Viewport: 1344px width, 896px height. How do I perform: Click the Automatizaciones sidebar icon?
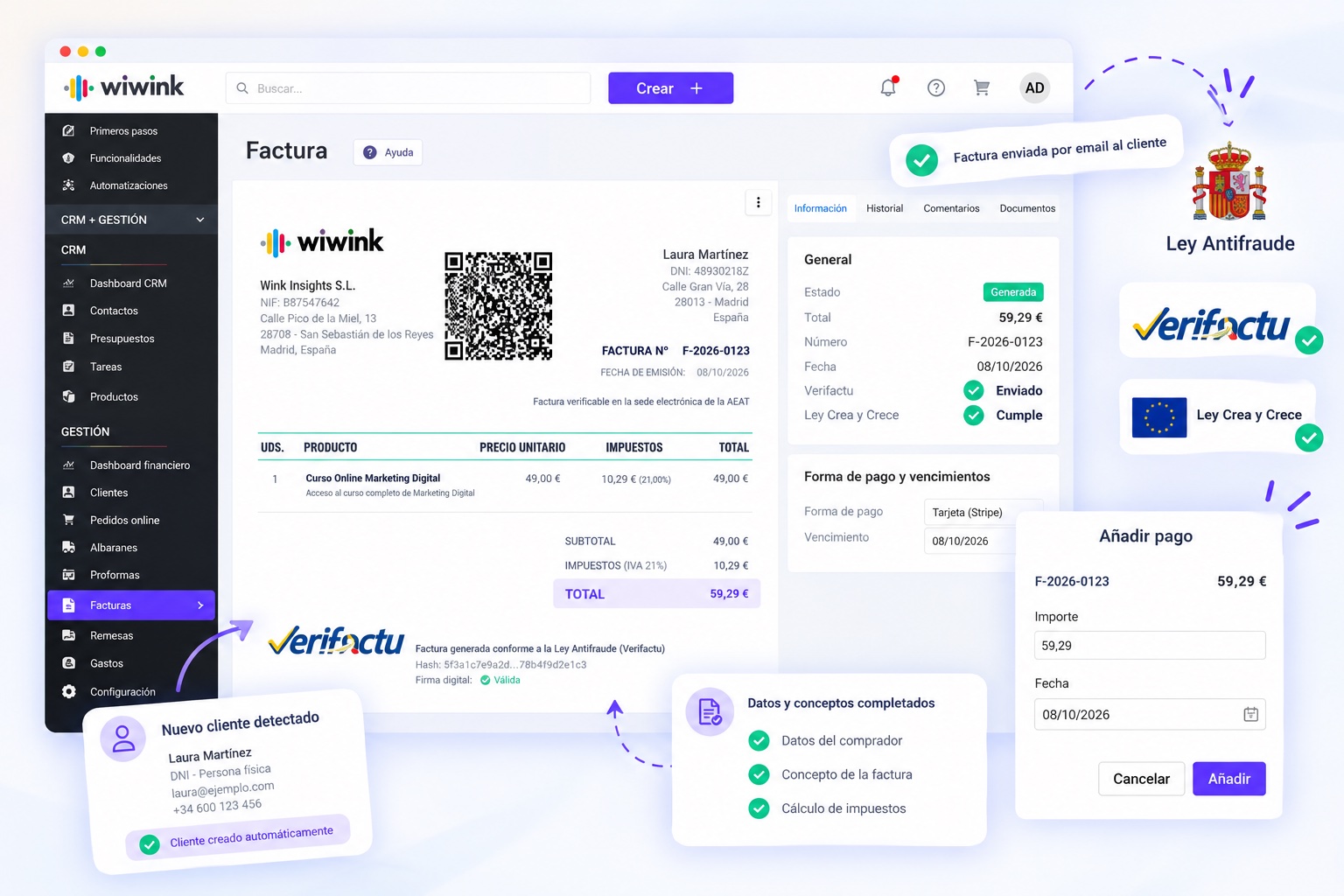68,185
